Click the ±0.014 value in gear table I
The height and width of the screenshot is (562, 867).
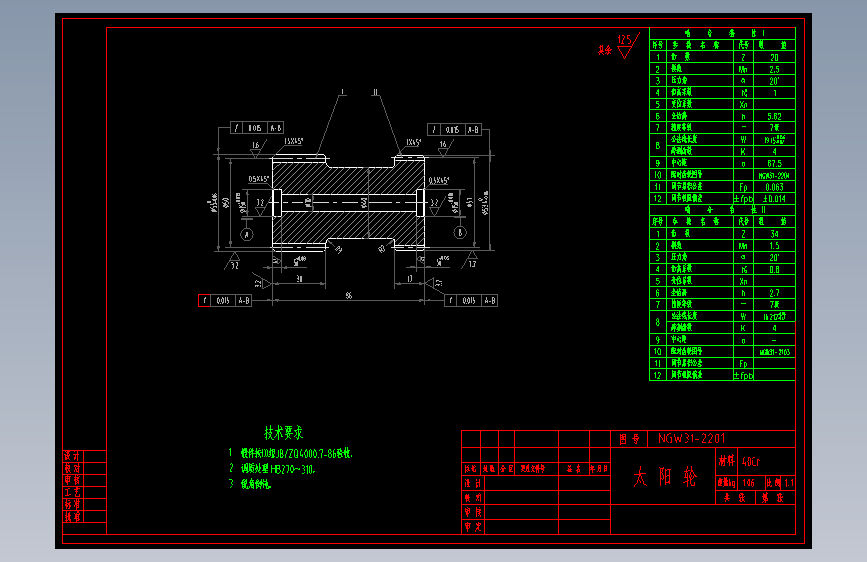[x=774, y=199]
